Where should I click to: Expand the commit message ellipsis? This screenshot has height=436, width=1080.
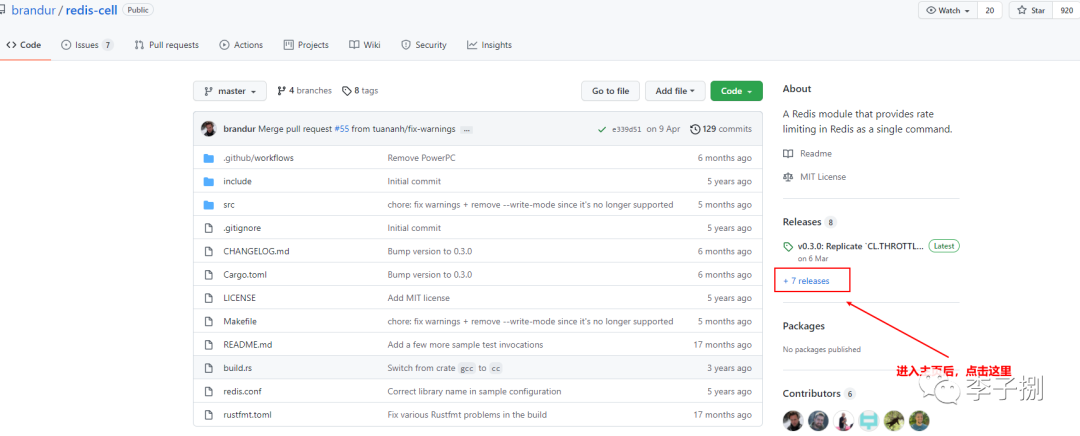(x=467, y=130)
